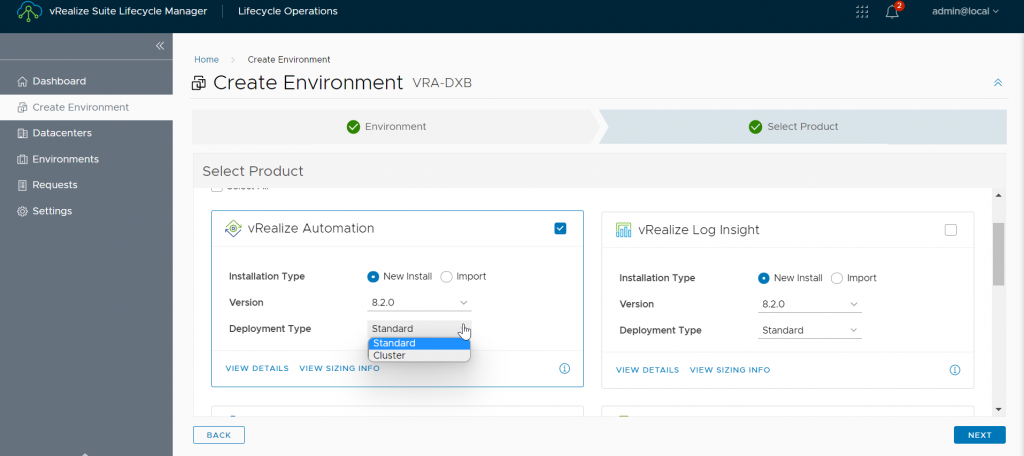This screenshot has height=456, width=1024.
Task: Click the Dashboard home icon
Action: (x=22, y=82)
